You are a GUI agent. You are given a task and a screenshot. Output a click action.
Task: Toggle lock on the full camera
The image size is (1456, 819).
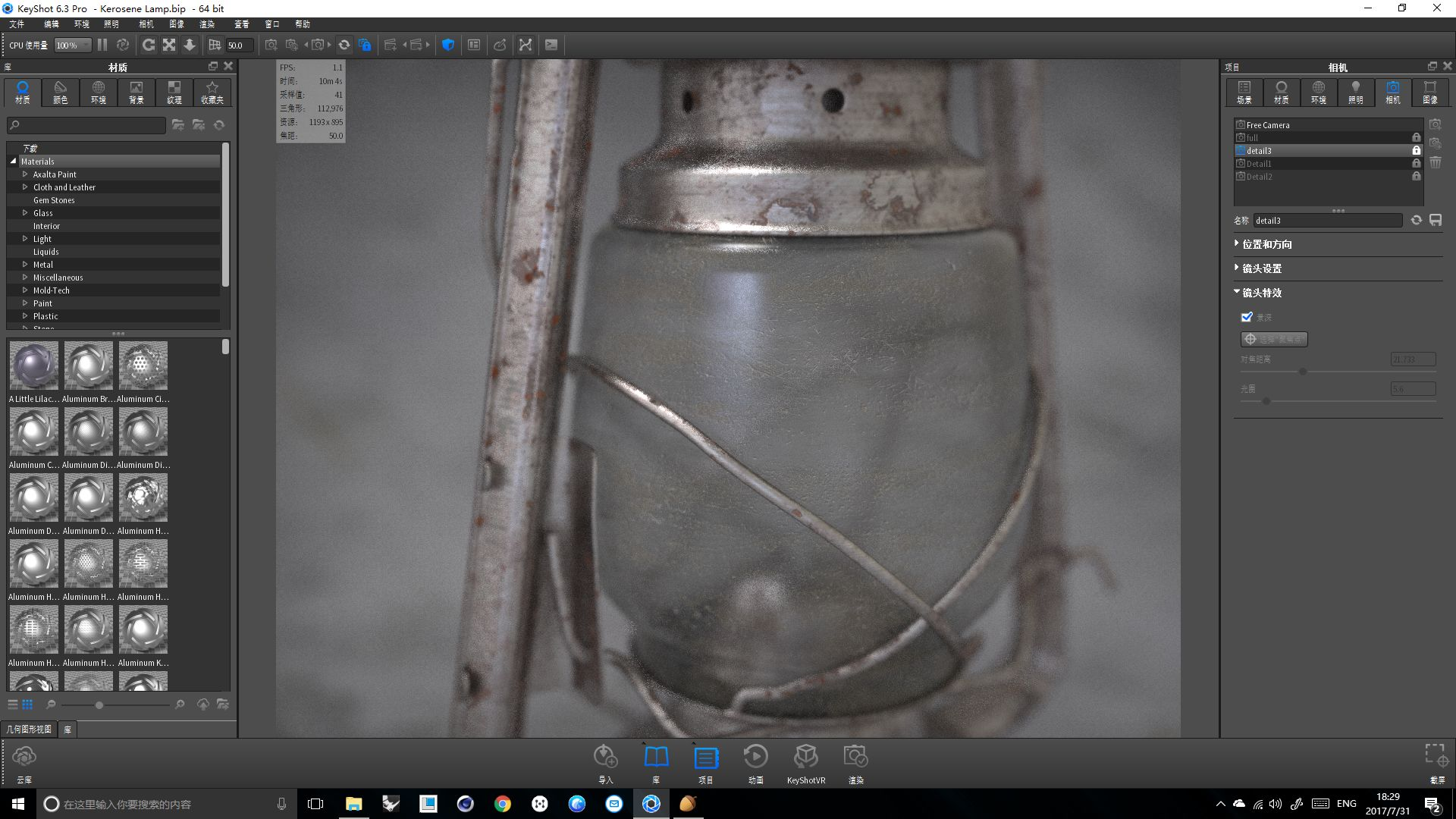click(x=1416, y=138)
